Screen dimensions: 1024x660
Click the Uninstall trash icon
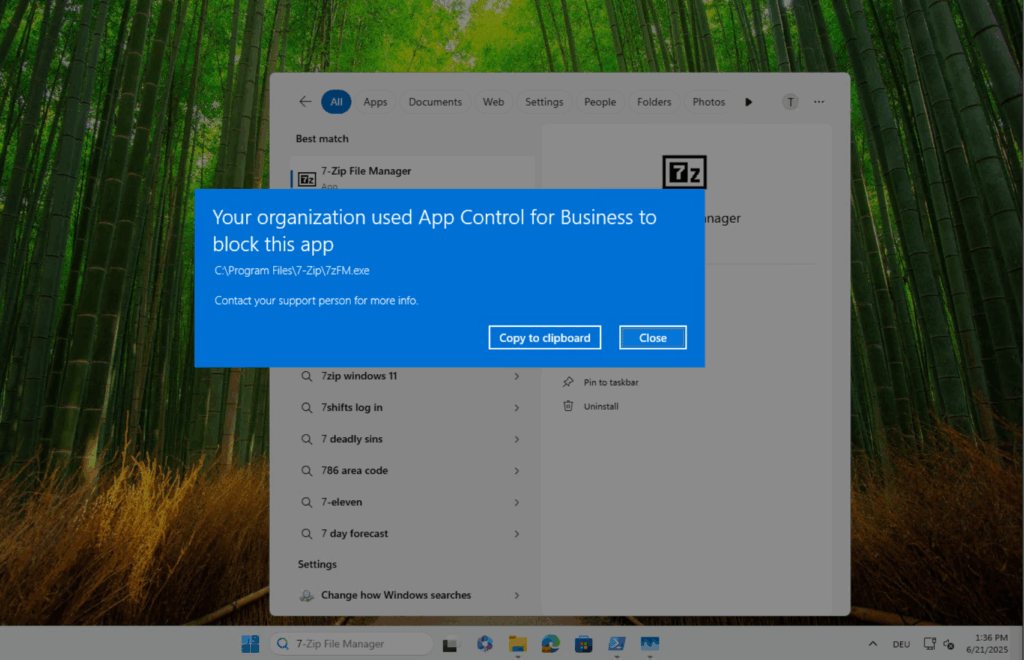point(568,406)
